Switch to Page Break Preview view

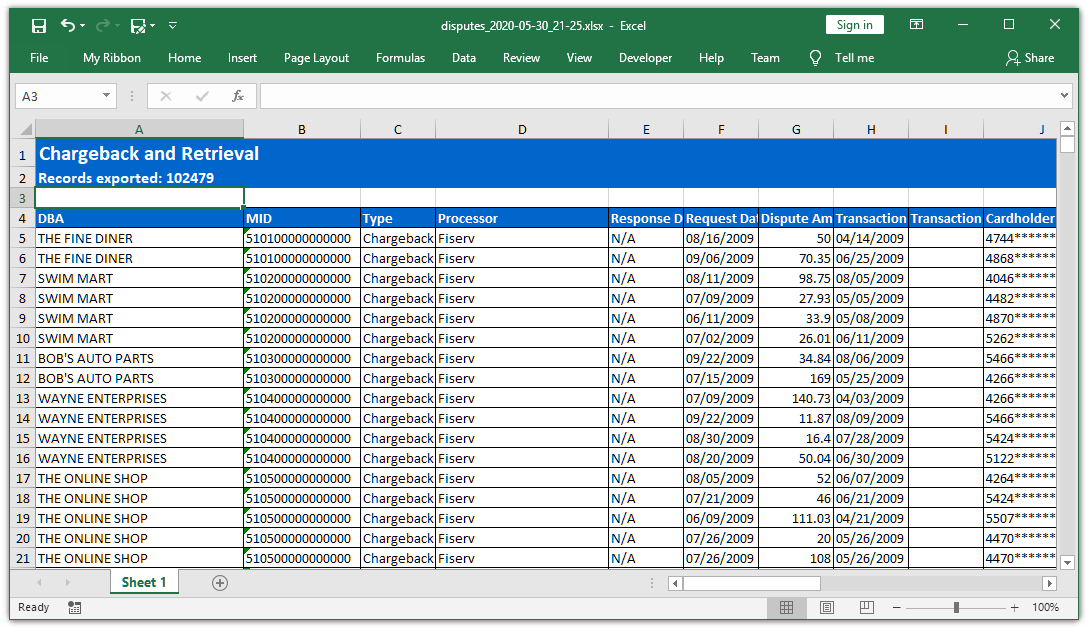coord(867,608)
